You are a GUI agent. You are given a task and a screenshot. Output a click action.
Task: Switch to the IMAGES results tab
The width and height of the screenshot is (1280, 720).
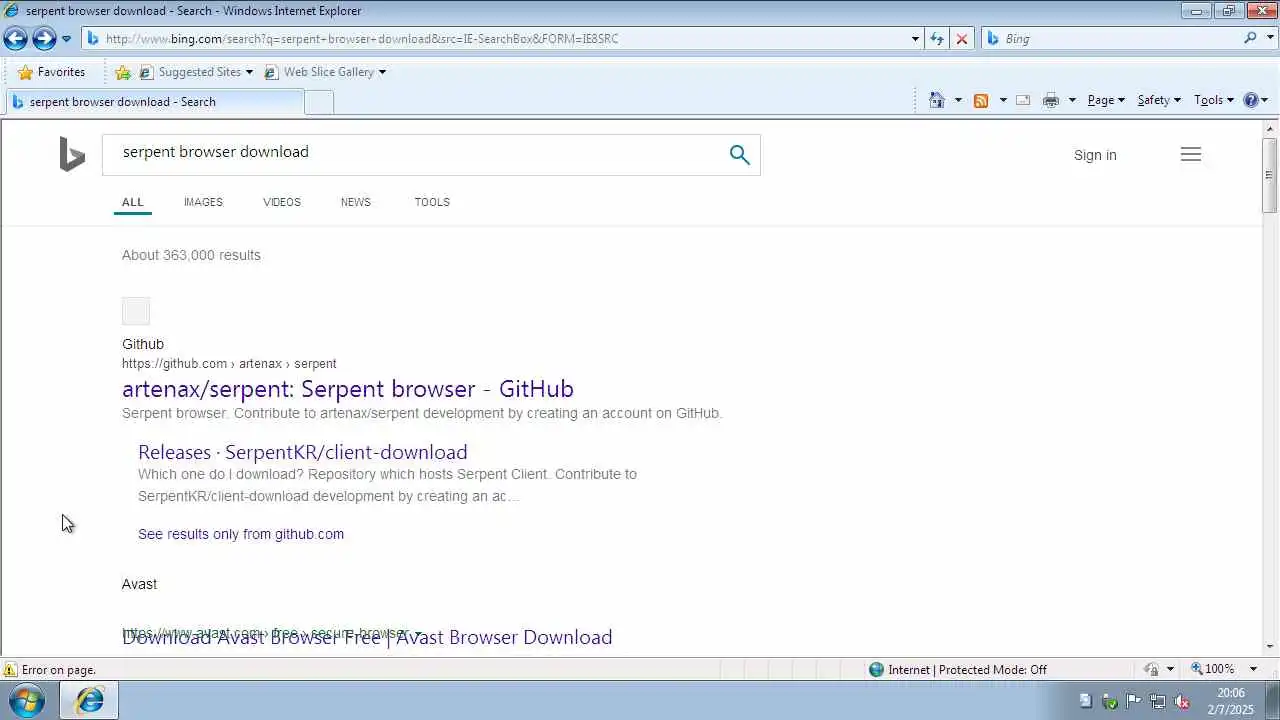(203, 202)
